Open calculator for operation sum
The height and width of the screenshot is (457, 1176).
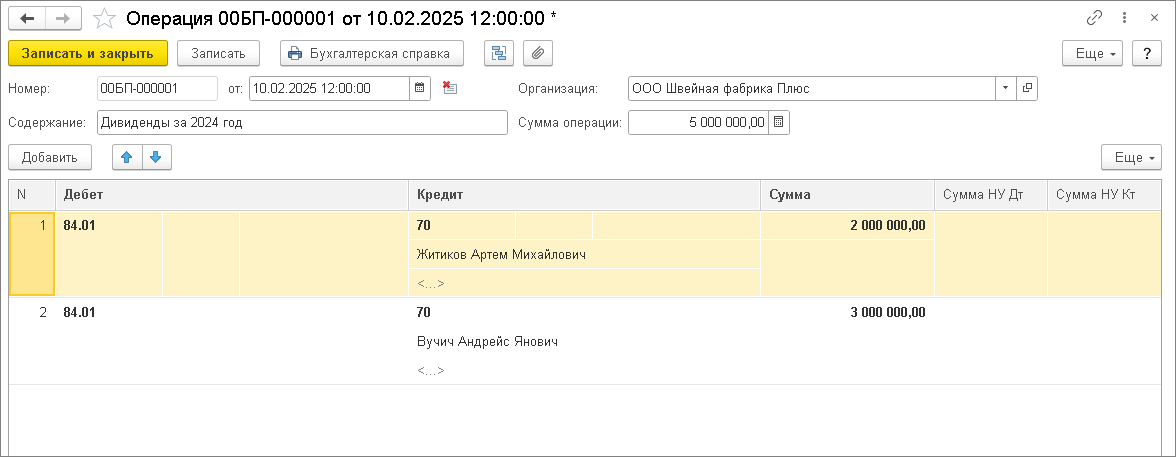(x=780, y=122)
